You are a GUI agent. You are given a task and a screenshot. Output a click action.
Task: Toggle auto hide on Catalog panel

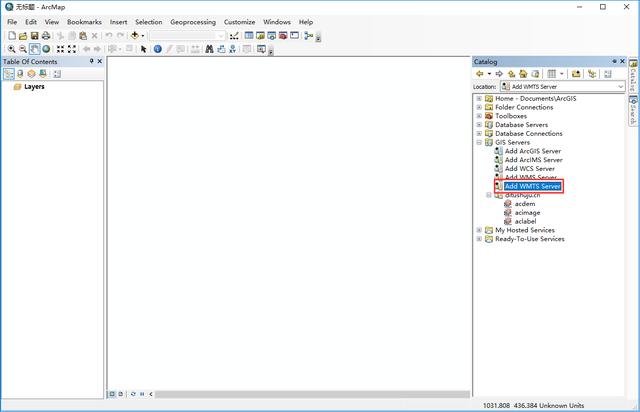click(x=614, y=61)
